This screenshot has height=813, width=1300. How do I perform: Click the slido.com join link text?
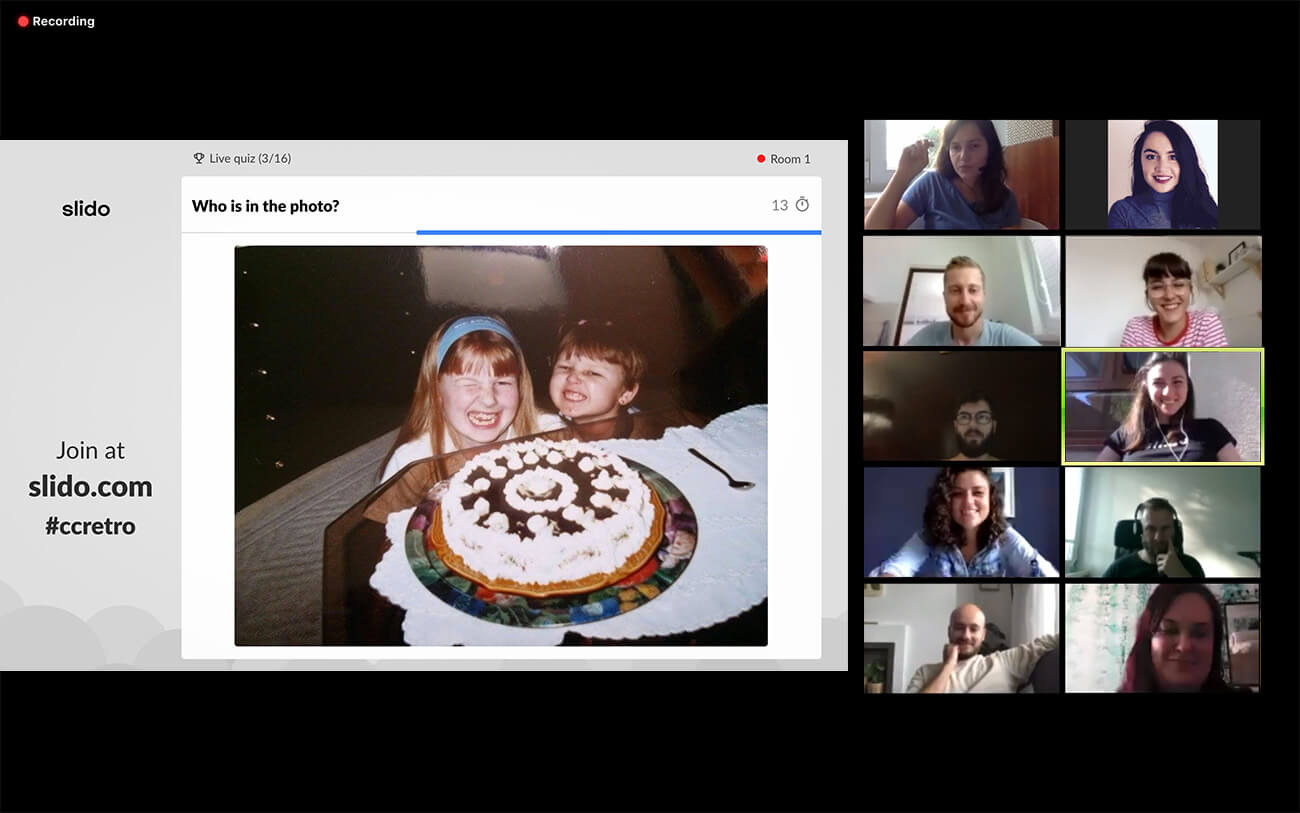(x=90, y=487)
